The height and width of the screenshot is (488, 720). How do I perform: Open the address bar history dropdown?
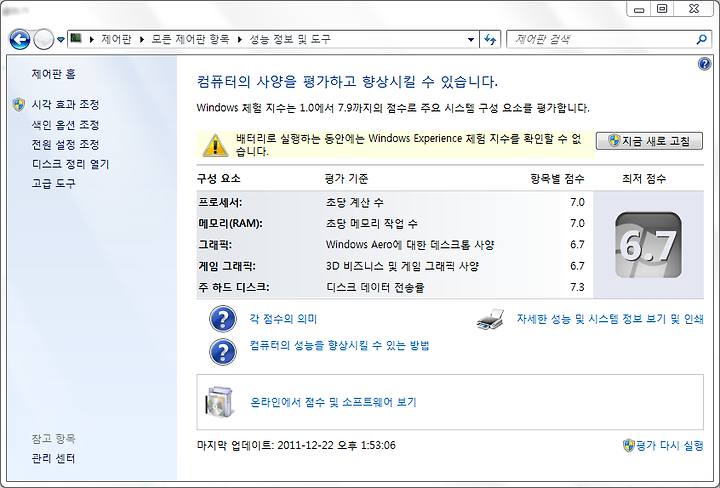471,39
